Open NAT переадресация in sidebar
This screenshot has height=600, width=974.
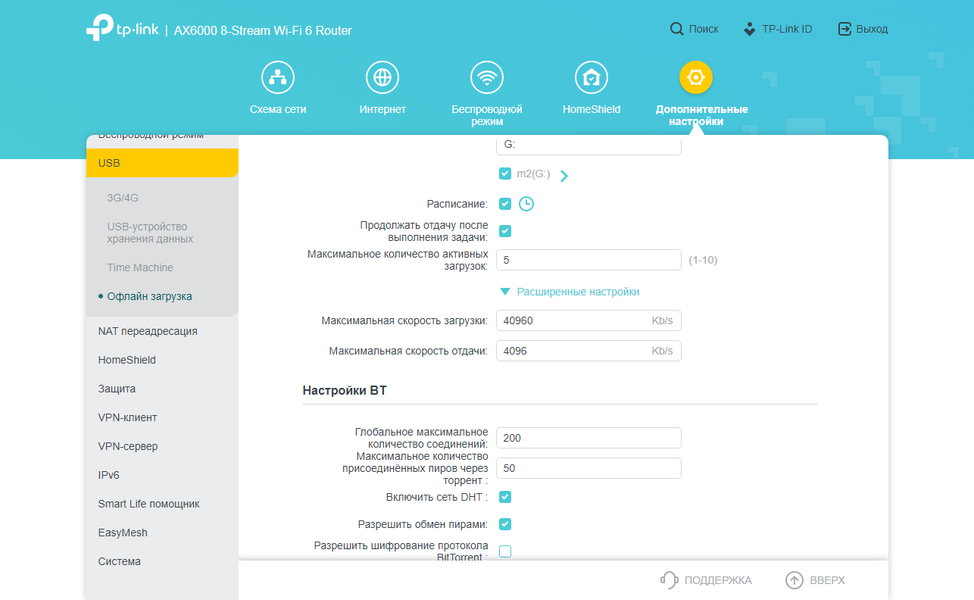coord(148,331)
